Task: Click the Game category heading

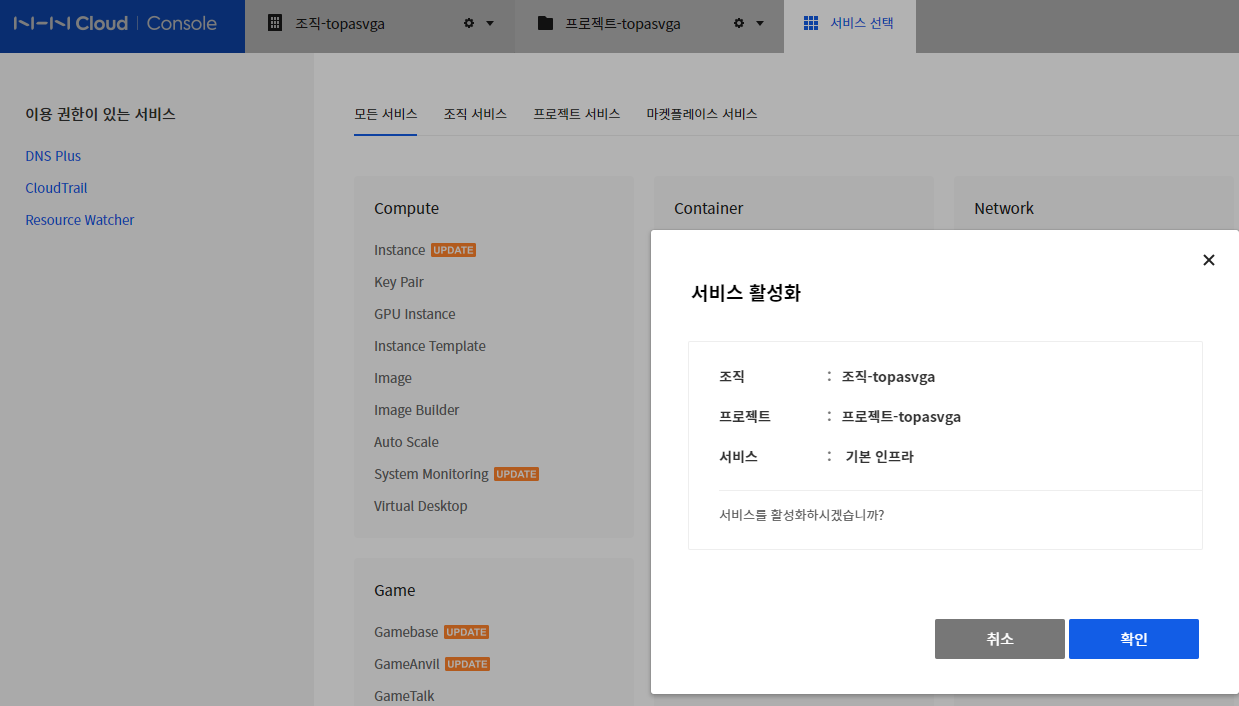Action: tap(395, 590)
